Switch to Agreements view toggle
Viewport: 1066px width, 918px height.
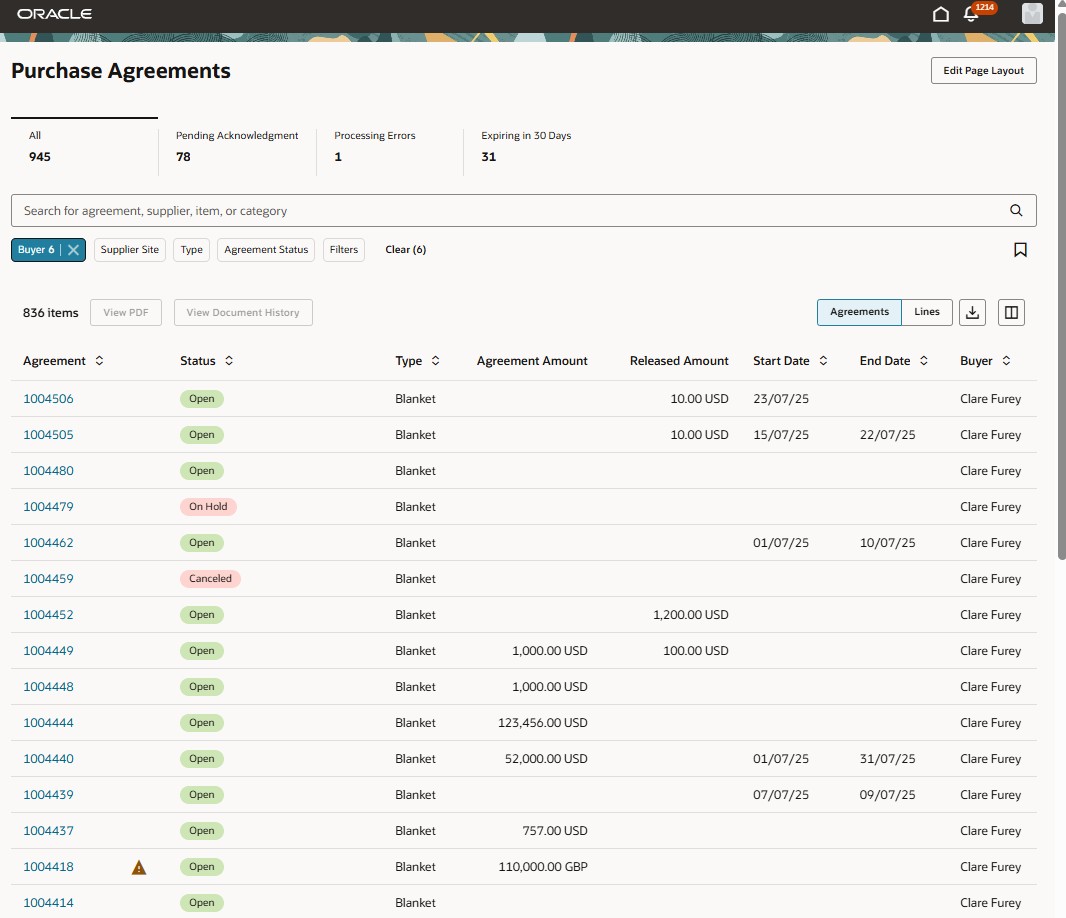click(859, 312)
